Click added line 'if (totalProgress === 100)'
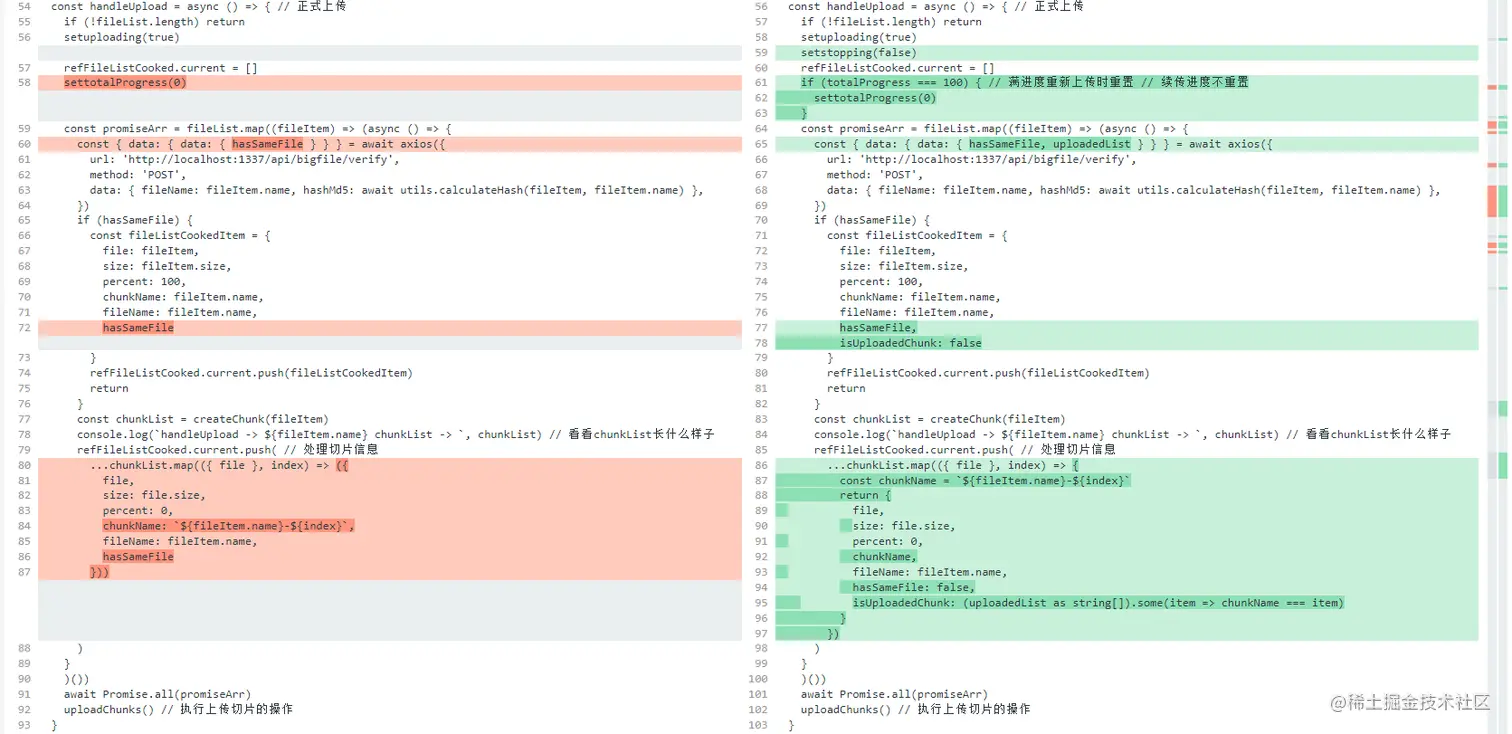1512x734 pixels. 1024,83
